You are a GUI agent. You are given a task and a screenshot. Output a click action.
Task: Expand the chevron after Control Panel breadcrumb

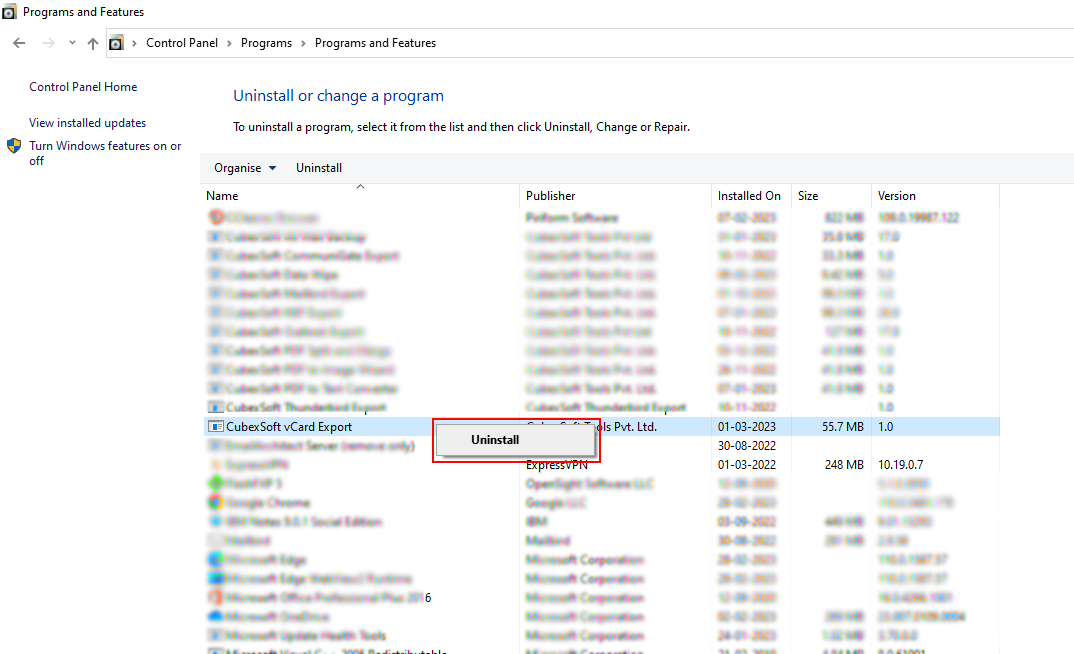click(229, 43)
